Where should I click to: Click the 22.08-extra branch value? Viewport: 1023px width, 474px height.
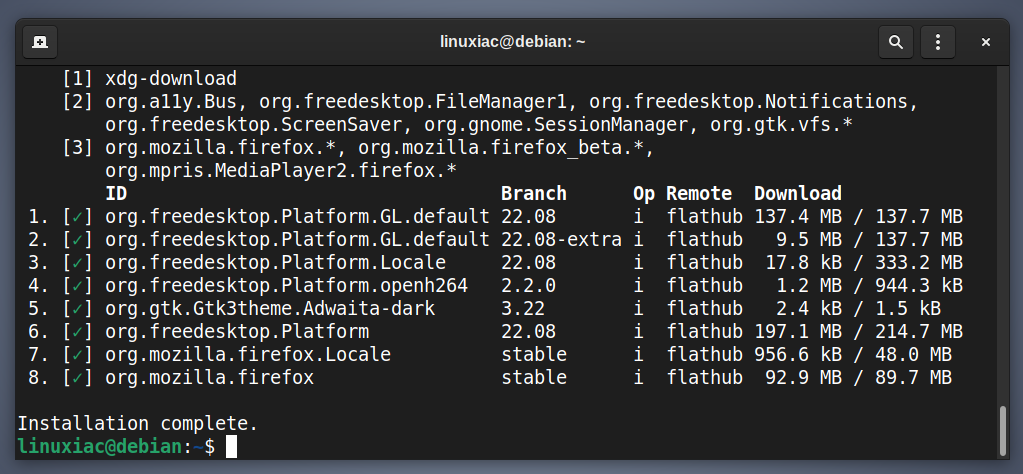coord(561,239)
